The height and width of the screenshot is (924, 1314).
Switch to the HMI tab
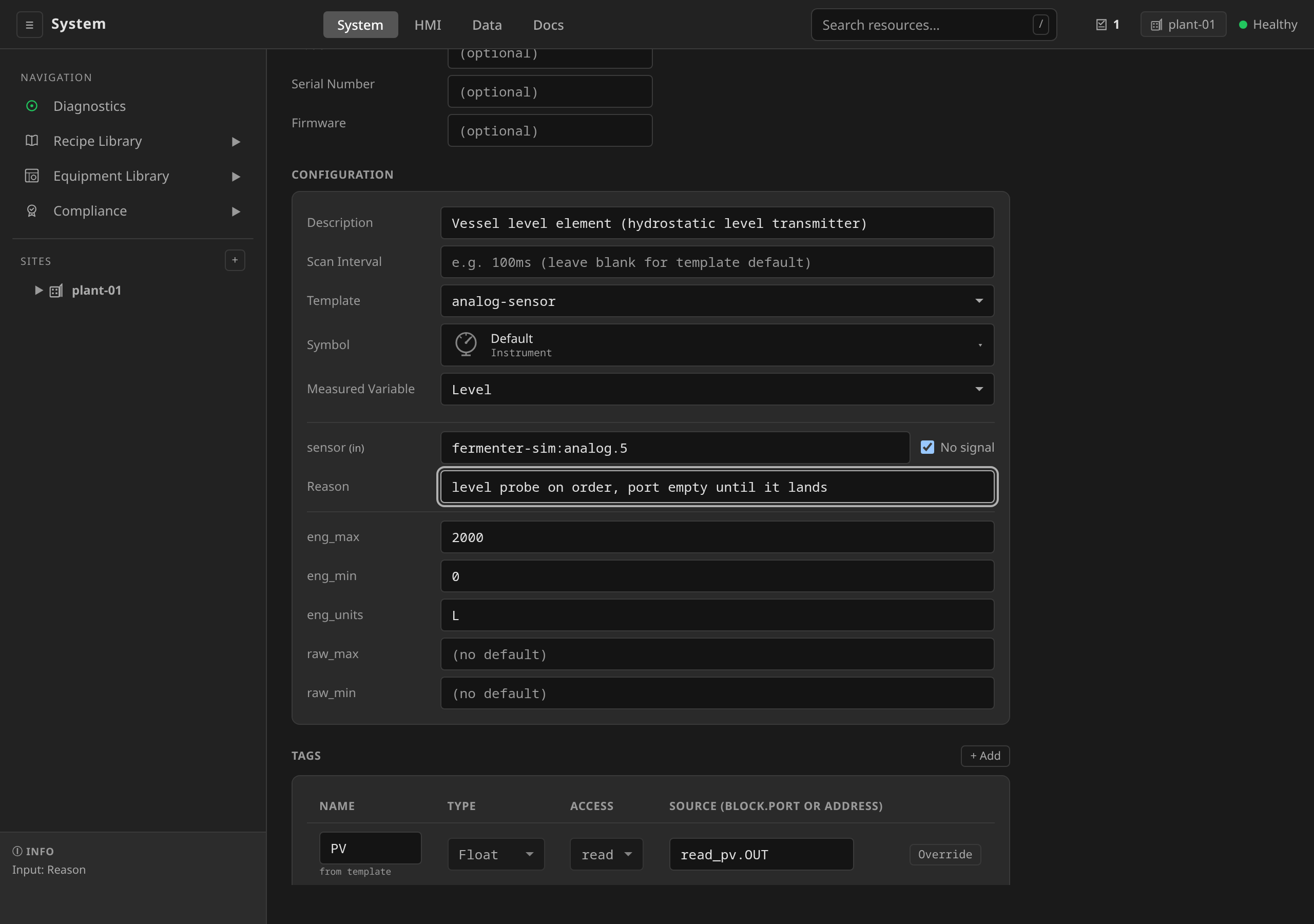point(428,25)
